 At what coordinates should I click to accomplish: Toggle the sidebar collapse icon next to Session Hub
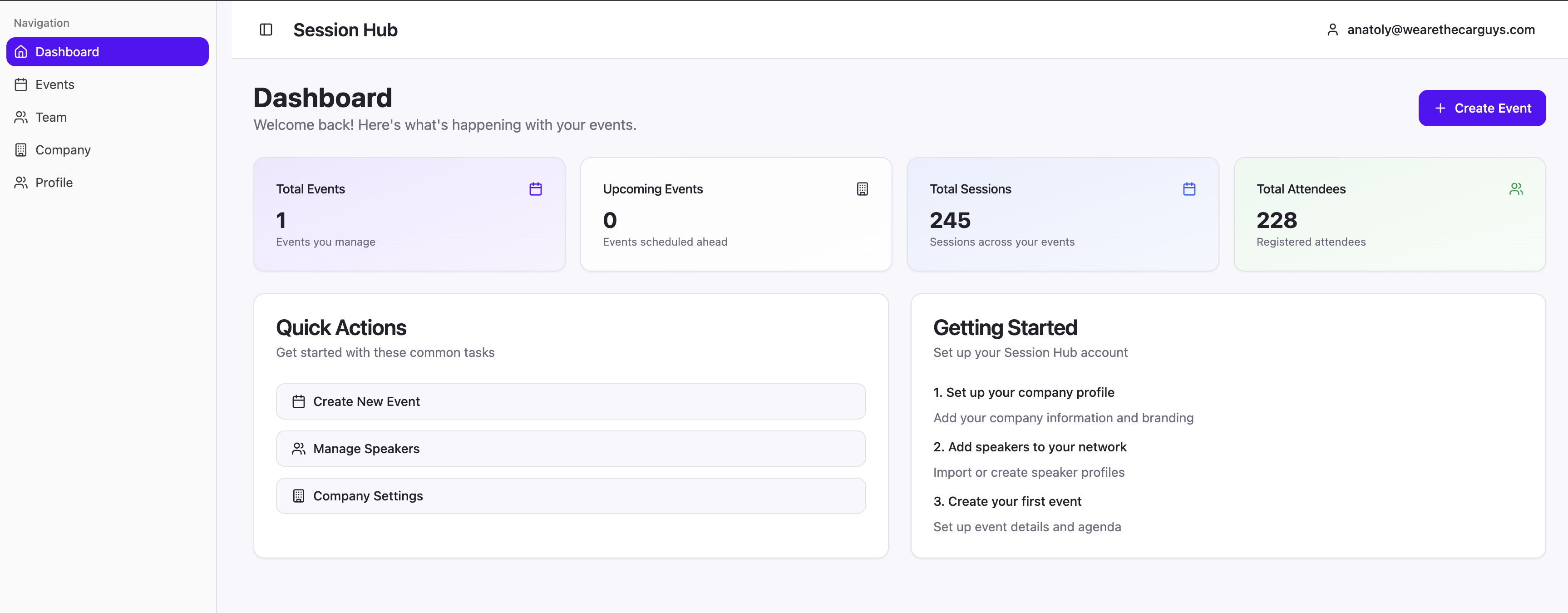pos(266,29)
